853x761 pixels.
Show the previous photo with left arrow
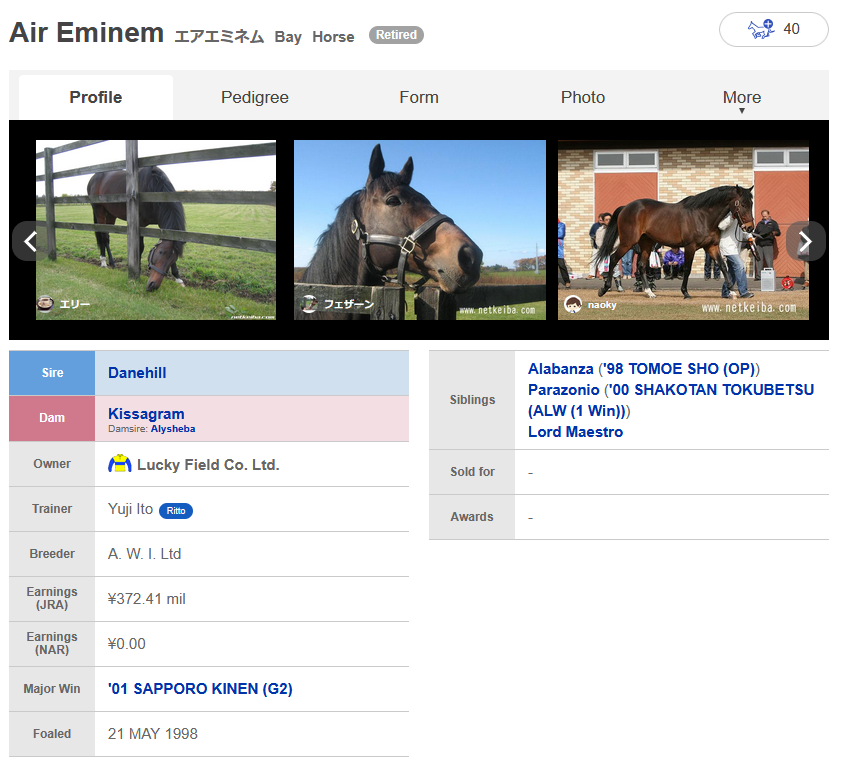coord(30,241)
